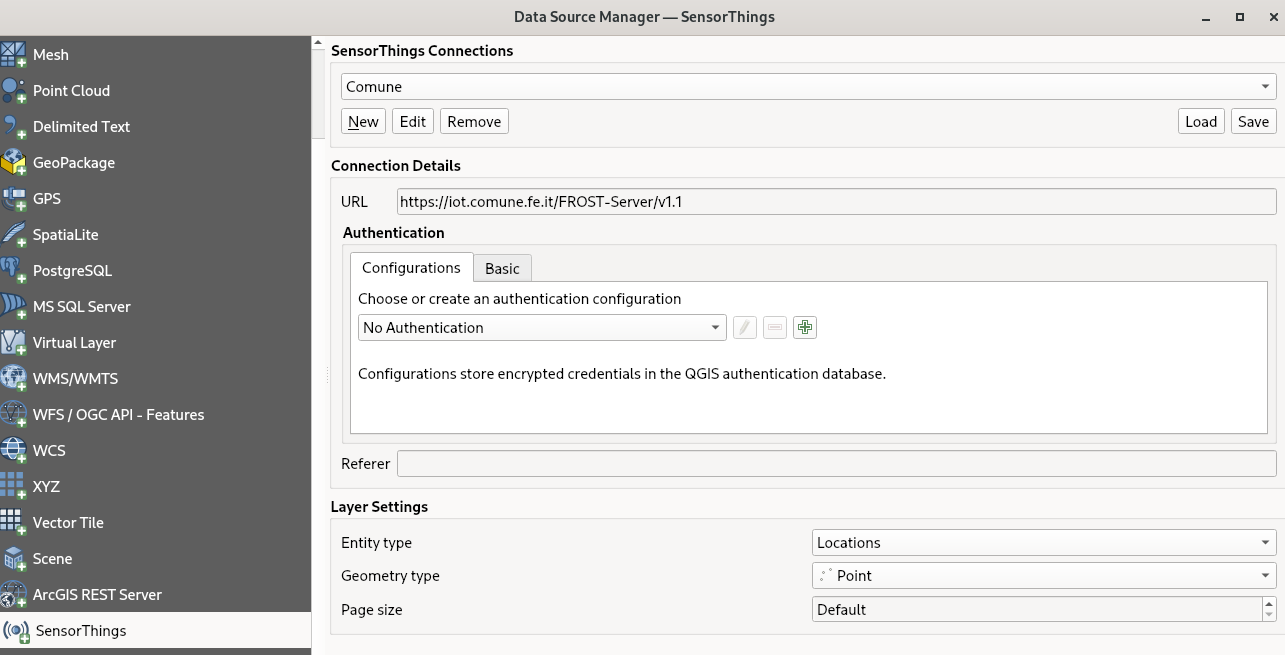1285x655 pixels.
Task: Switch to the Basic authentication tab
Action: coord(502,268)
